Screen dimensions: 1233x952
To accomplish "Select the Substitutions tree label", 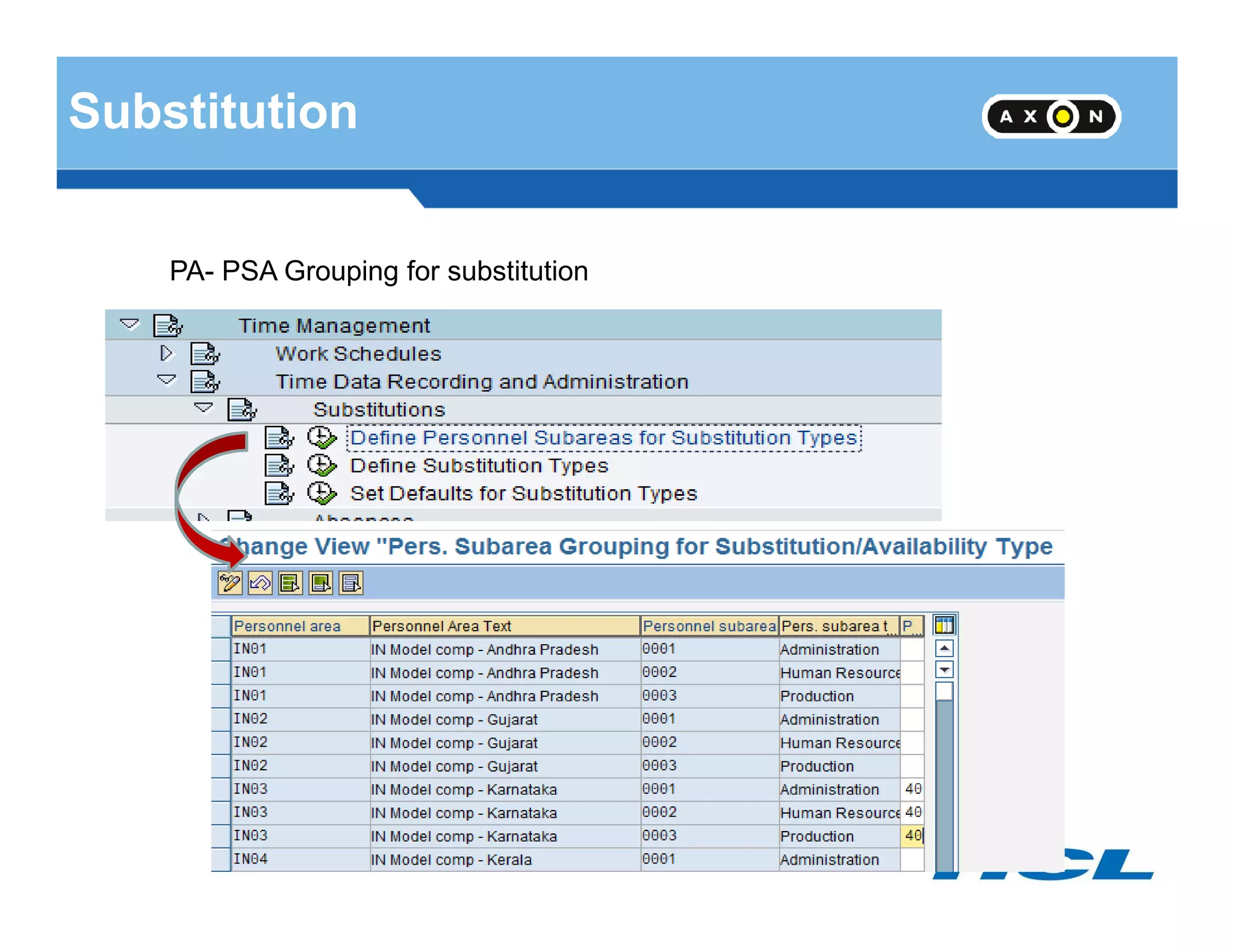I will pyautogui.click(x=379, y=410).
